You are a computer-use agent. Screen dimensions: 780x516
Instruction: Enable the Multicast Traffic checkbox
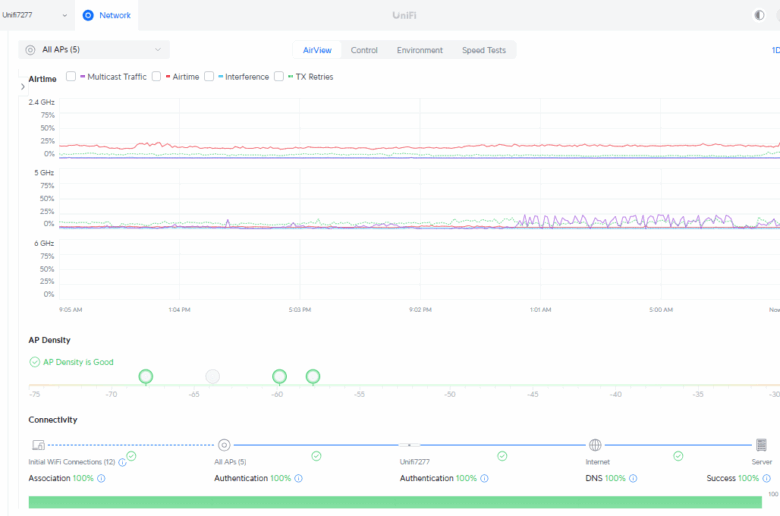[x=71, y=76]
